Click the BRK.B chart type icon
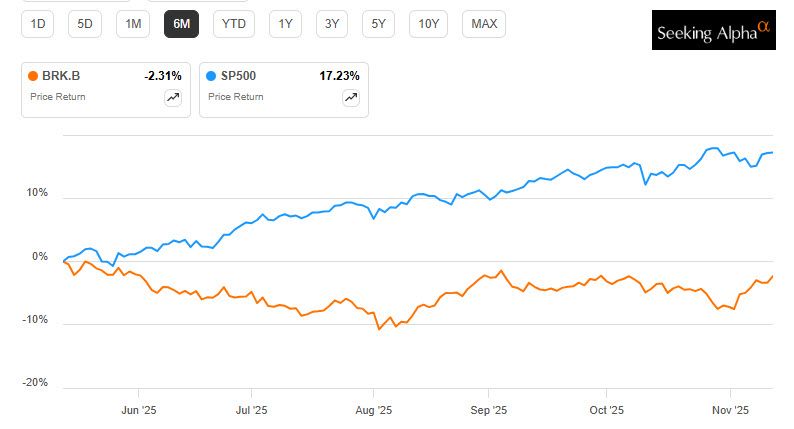Image resolution: width=794 pixels, height=429 pixels. pos(173,97)
